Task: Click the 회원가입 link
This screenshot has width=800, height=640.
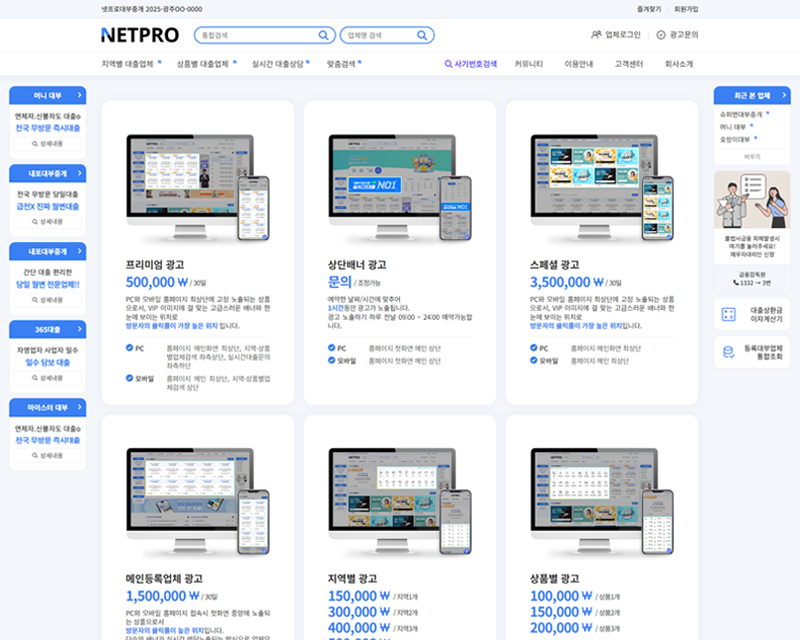Action: tap(686, 9)
